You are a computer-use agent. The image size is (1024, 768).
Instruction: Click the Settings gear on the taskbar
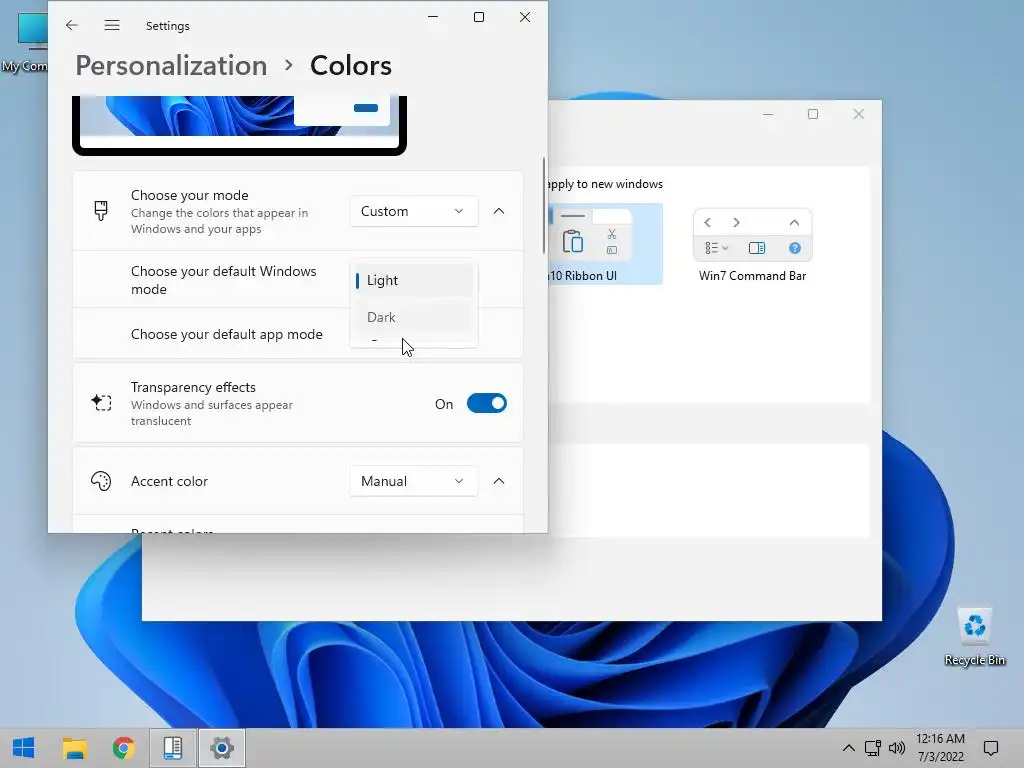pyautogui.click(x=221, y=748)
